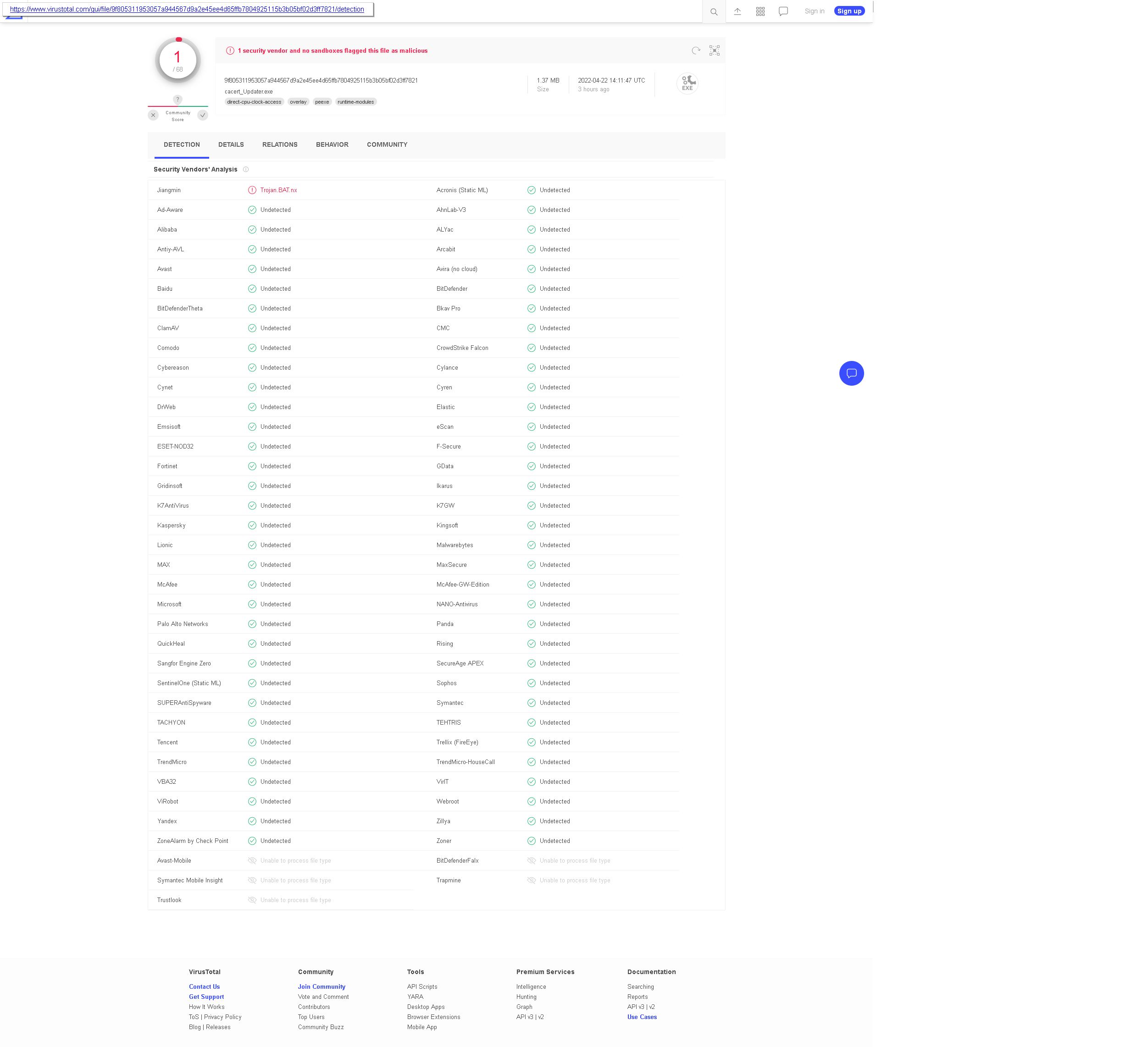Click the Searching documentation link
The image size is (1148, 1047).
[x=641, y=986]
